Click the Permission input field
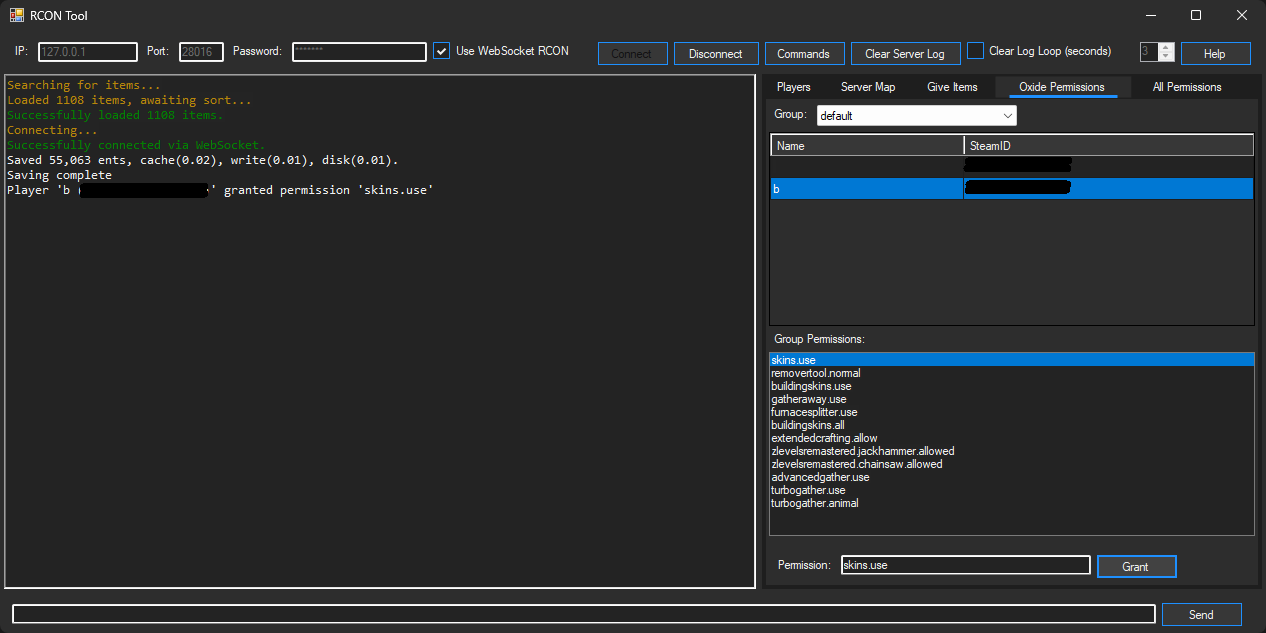 coord(965,565)
